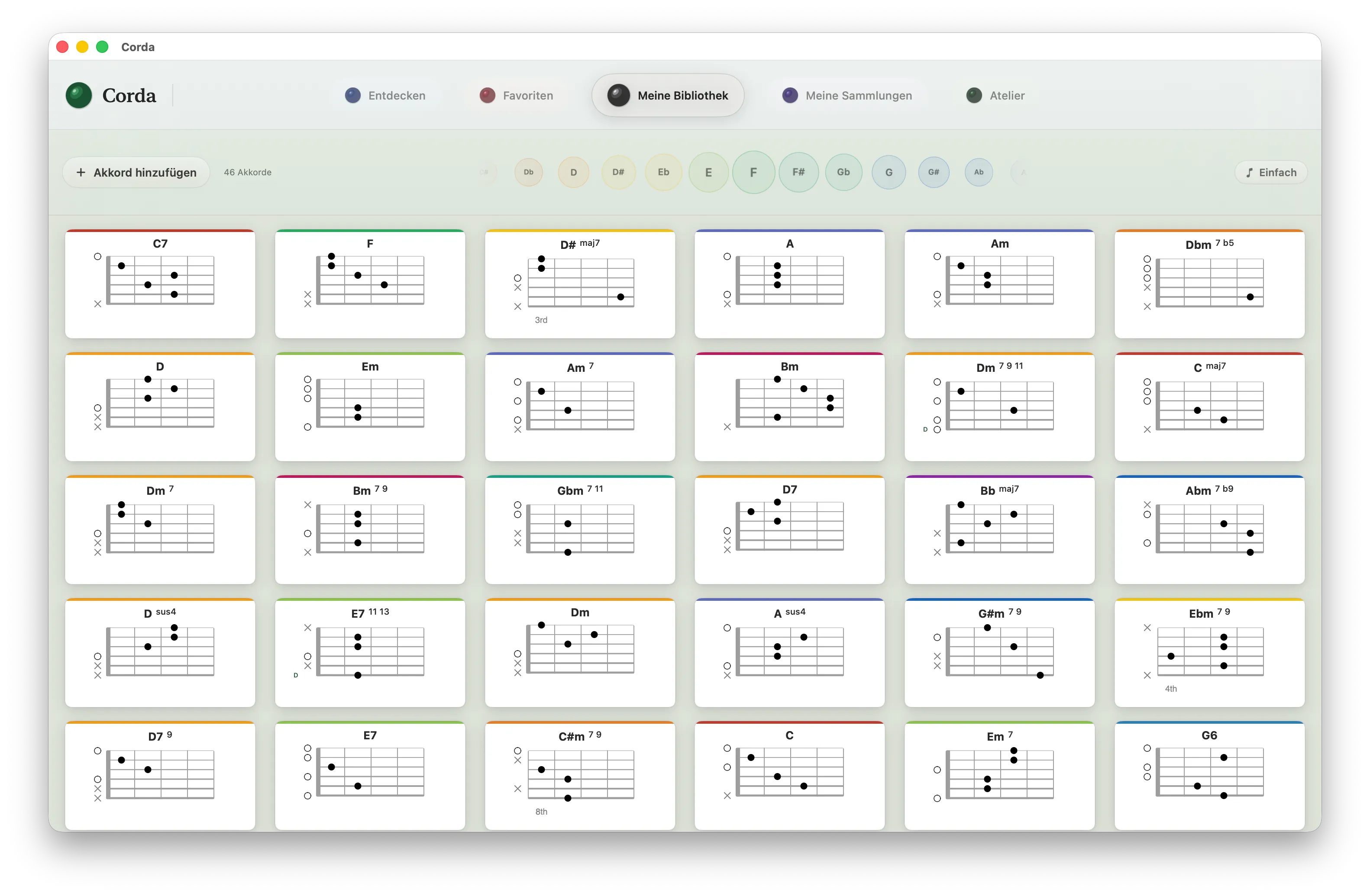Select the F# note filter bubble
1370x896 pixels.
point(798,172)
